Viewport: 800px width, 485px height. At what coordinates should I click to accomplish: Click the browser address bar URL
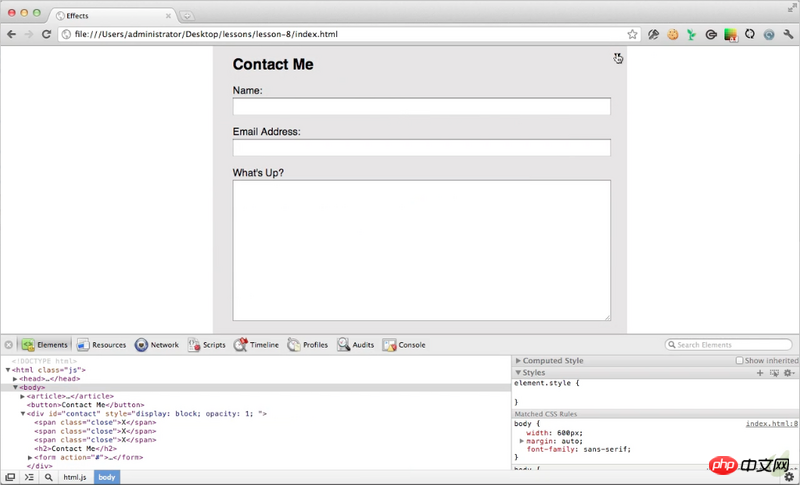[x=206, y=34]
